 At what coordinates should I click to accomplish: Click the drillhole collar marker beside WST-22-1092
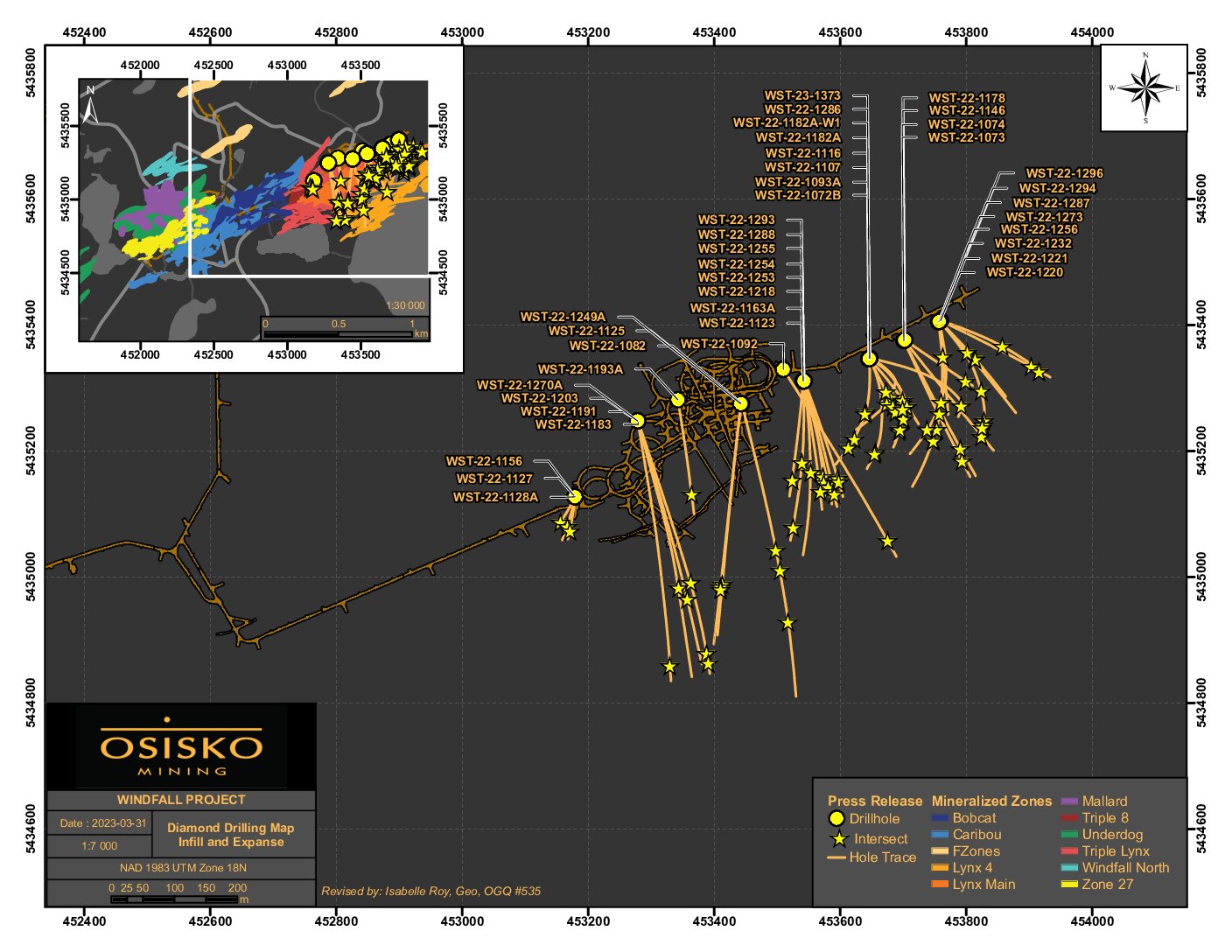click(783, 369)
